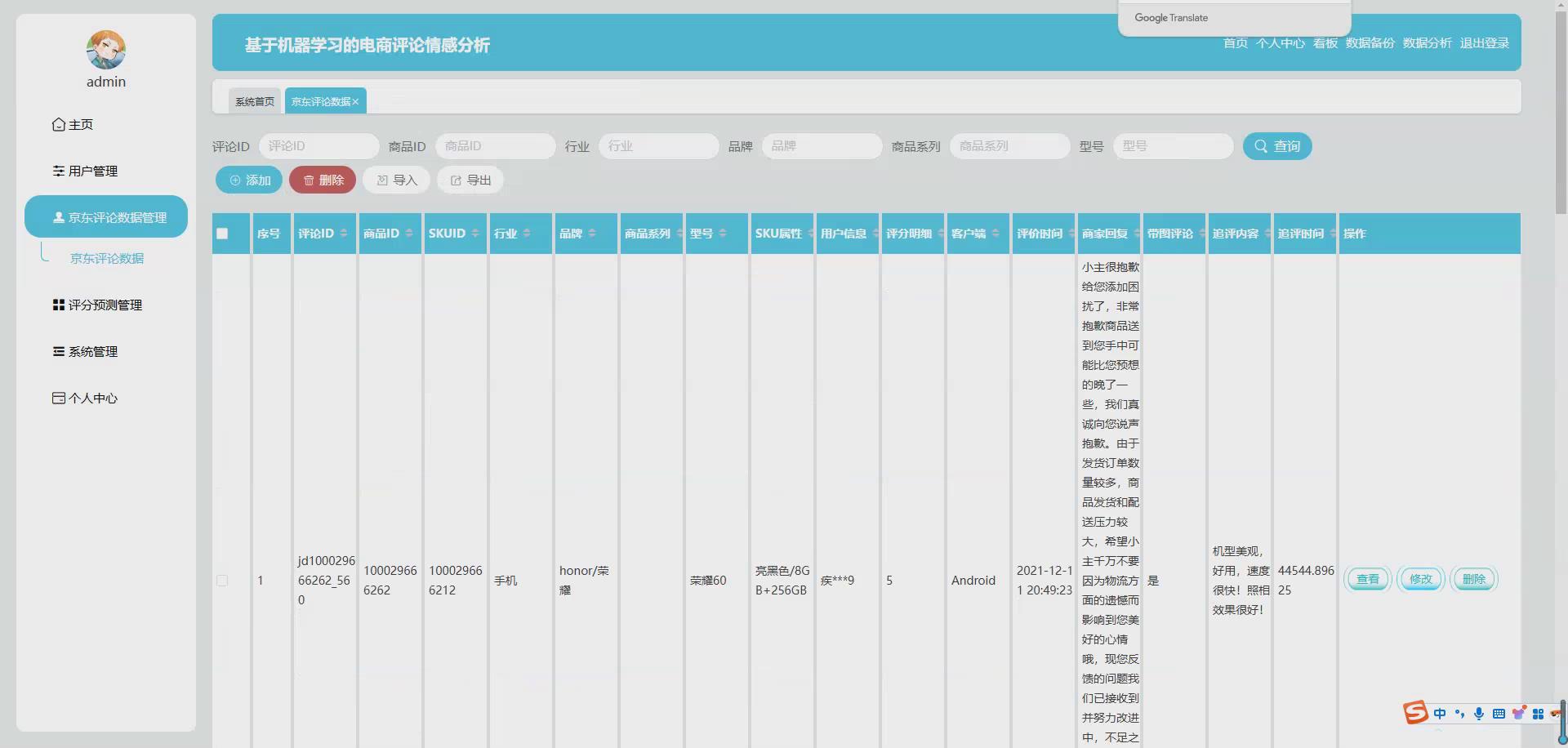The width and height of the screenshot is (1568, 748).
Task: Sort the table by 商品ID
Action: click(409, 234)
